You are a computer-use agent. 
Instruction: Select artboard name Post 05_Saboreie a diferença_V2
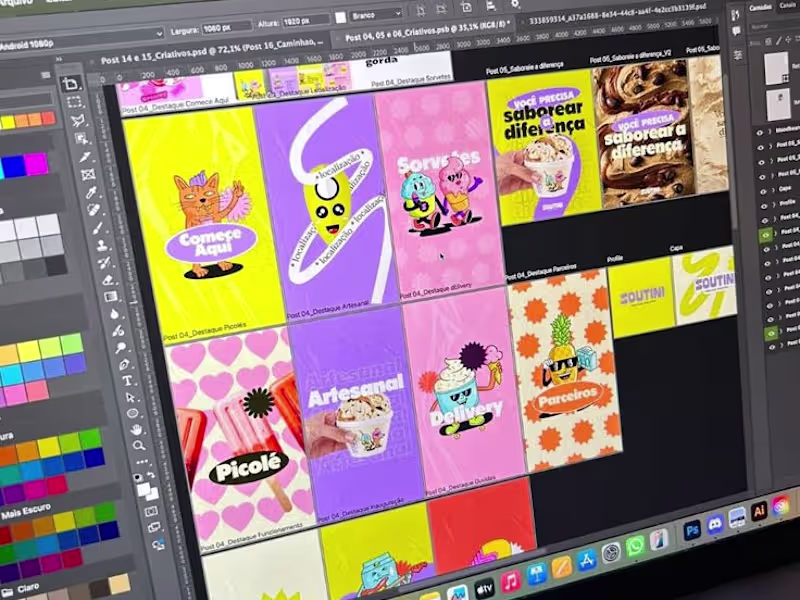coord(631,56)
